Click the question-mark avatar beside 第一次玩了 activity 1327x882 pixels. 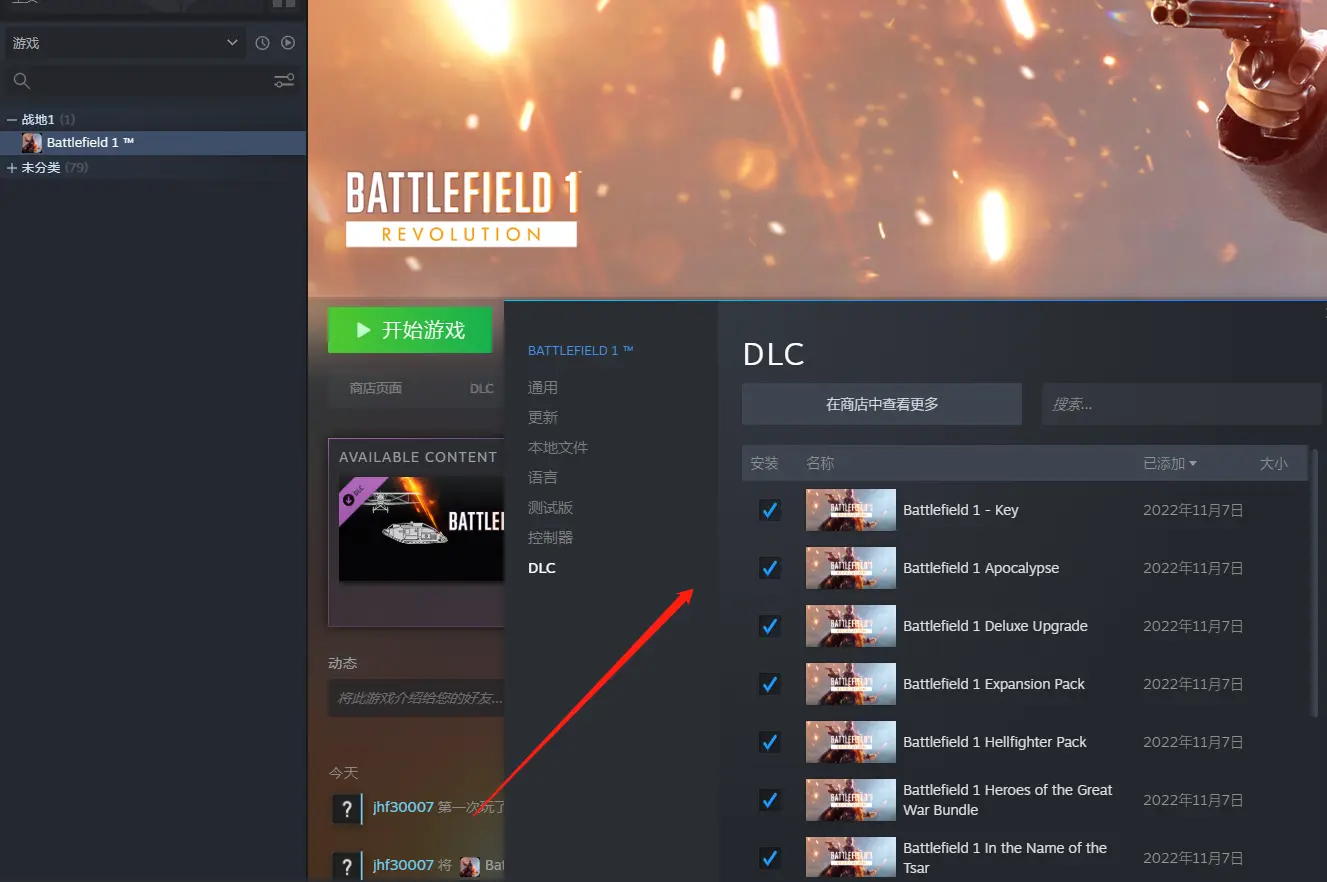tap(346, 808)
